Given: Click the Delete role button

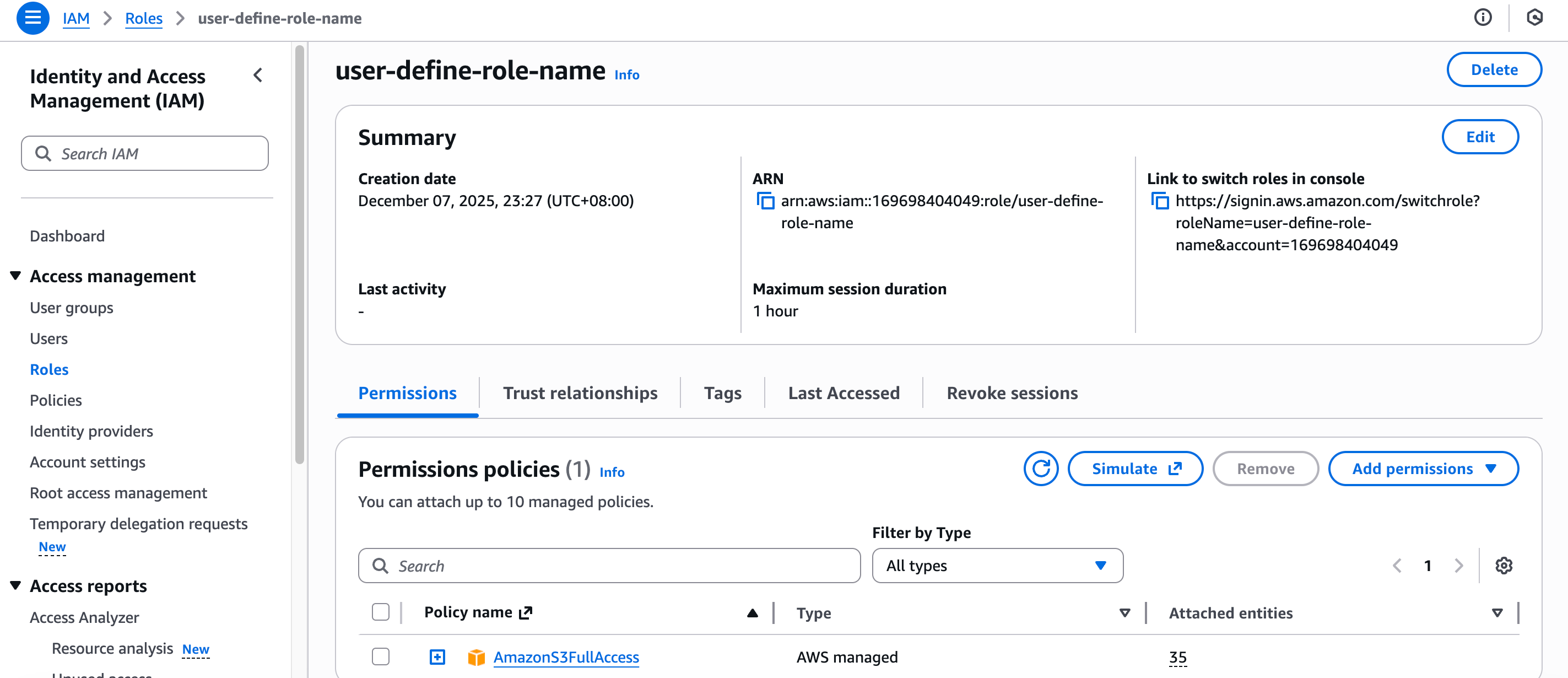Looking at the screenshot, I should [x=1493, y=69].
